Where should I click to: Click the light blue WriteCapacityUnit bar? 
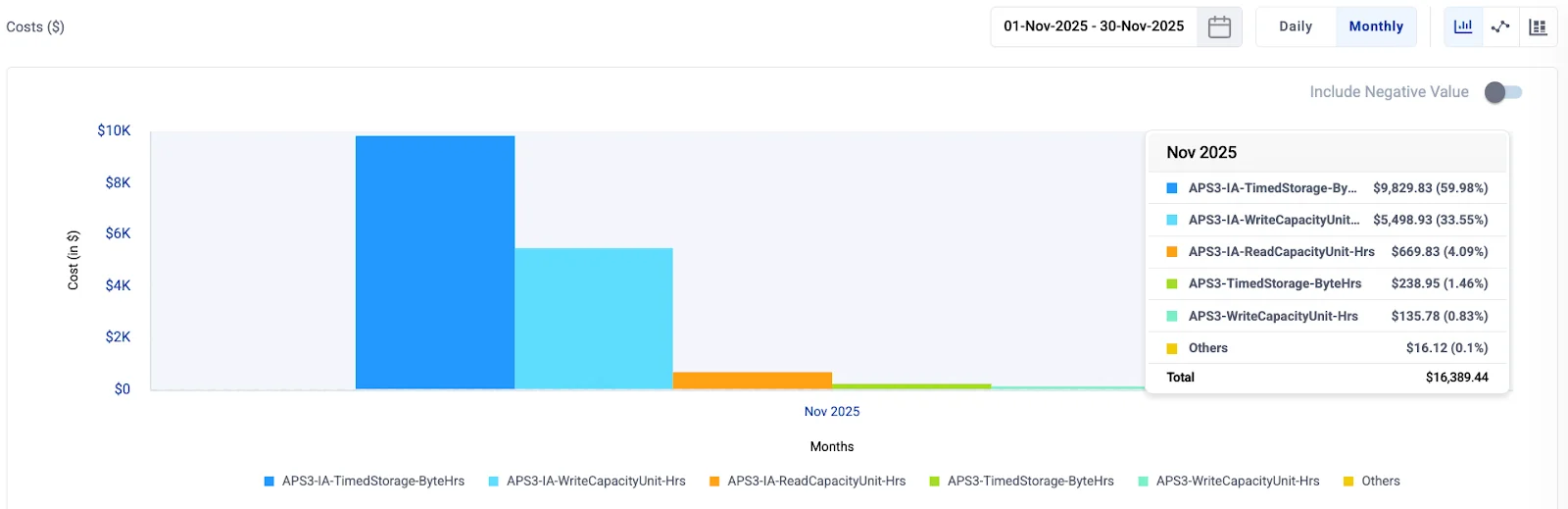pyautogui.click(x=594, y=318)
